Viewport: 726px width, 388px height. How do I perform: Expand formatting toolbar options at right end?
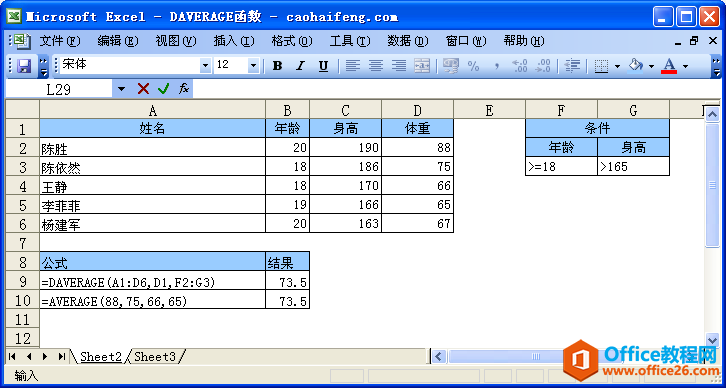tap(717, 66)
